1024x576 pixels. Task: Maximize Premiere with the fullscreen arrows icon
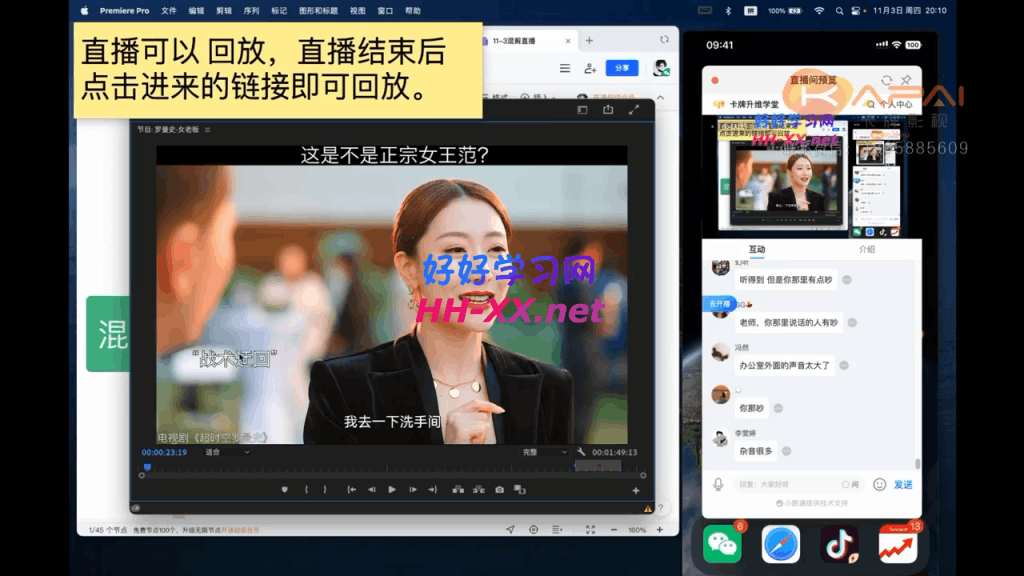pos(633,110)
